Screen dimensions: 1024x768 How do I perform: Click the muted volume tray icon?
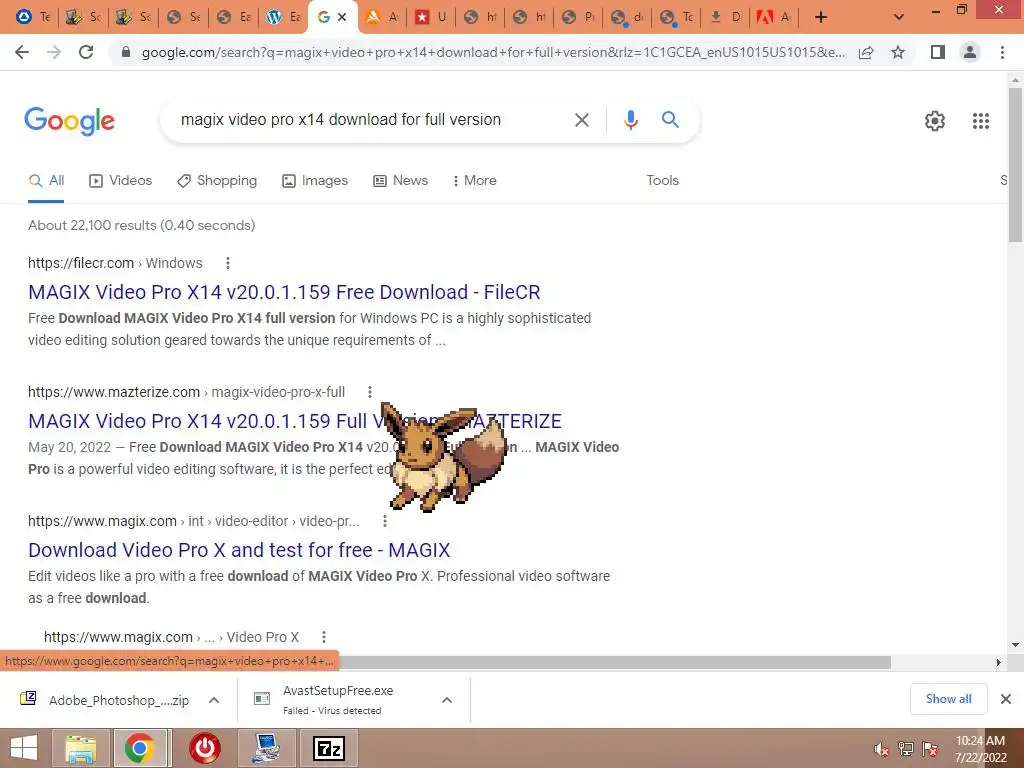882,749
